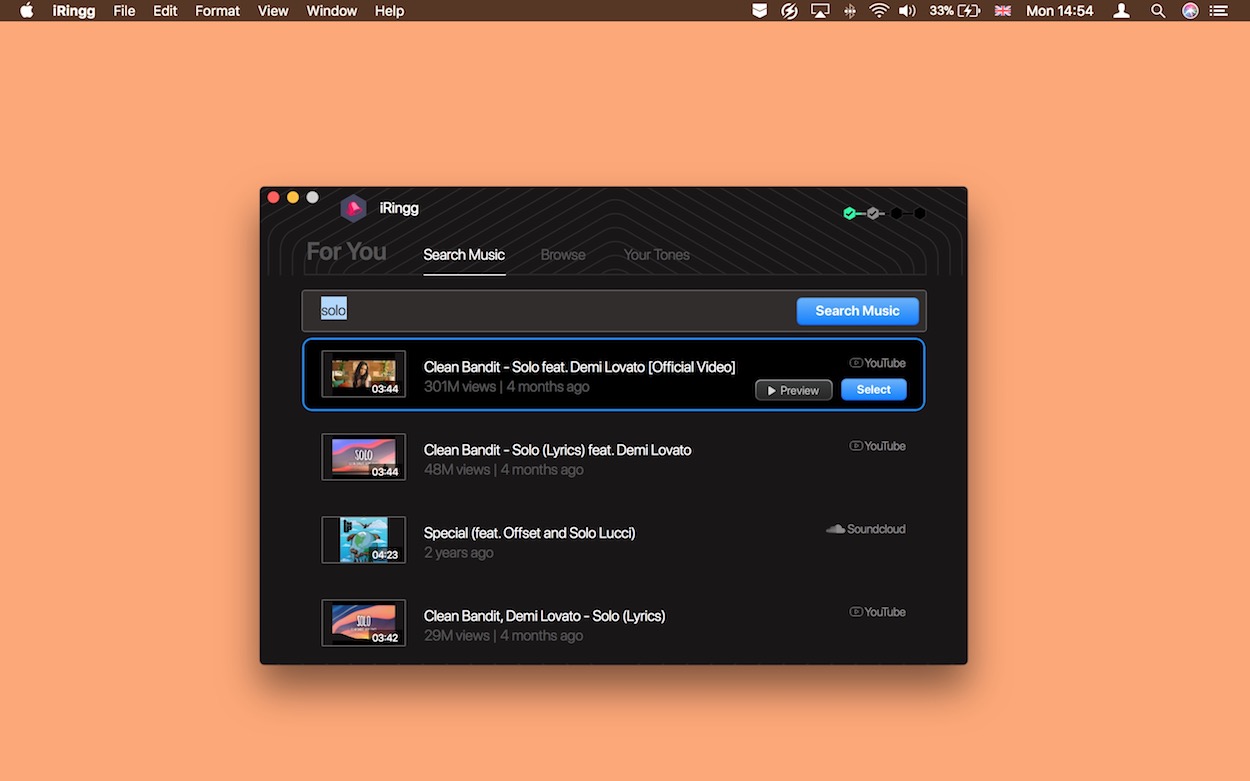The width and height of the screenshot is (1250, 781).
Task: Click the circular slashed status icon in menu bar
Action: [x=789, y=11]
